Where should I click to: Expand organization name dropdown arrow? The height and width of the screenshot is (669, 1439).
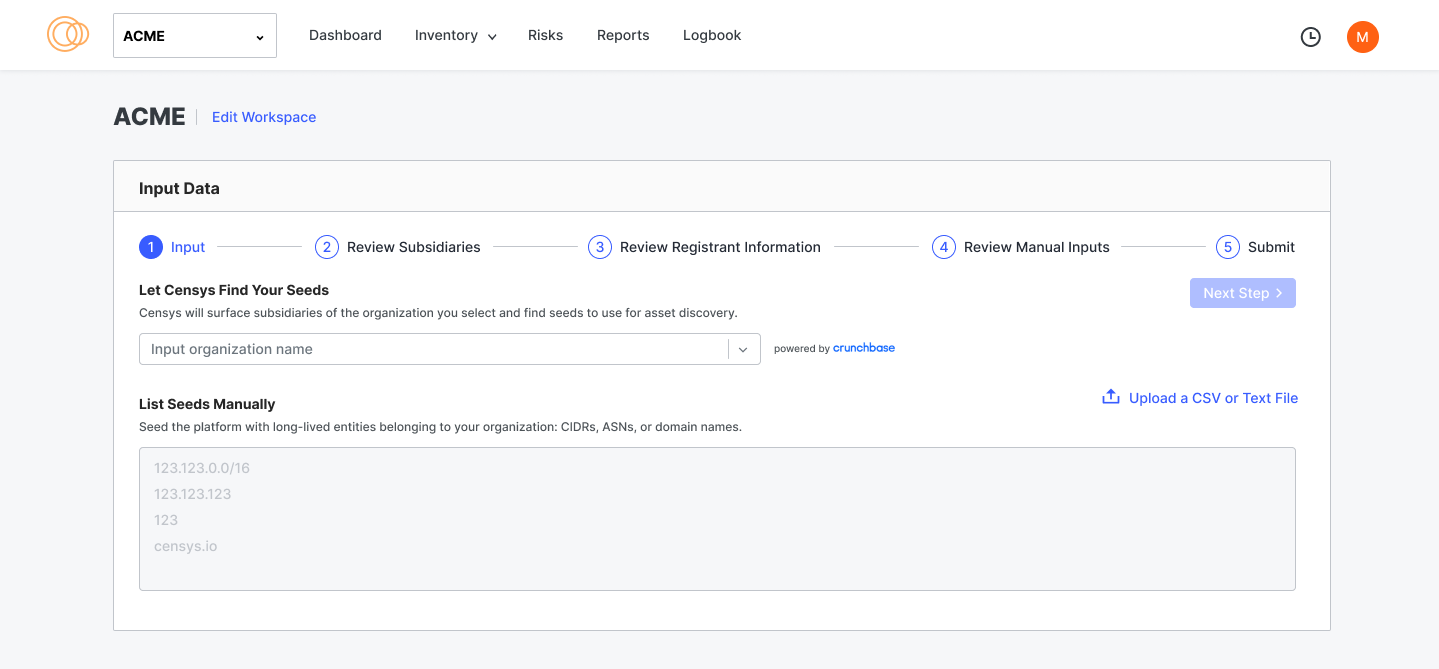click(x=743, y=349)
